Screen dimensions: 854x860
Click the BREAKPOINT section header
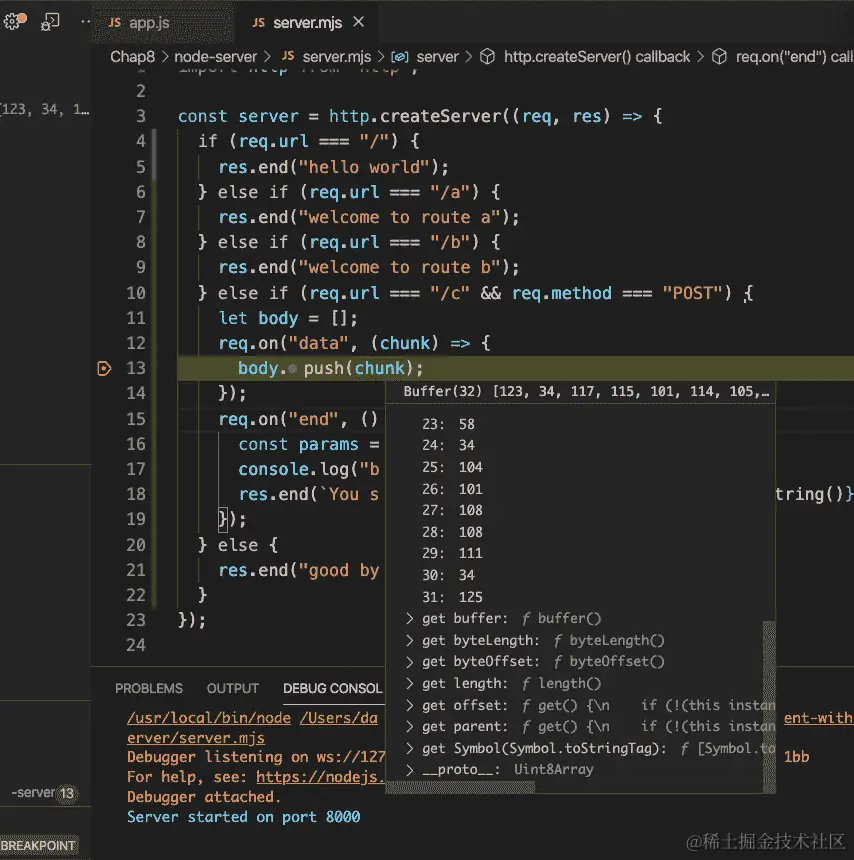(x=38, y=846)
